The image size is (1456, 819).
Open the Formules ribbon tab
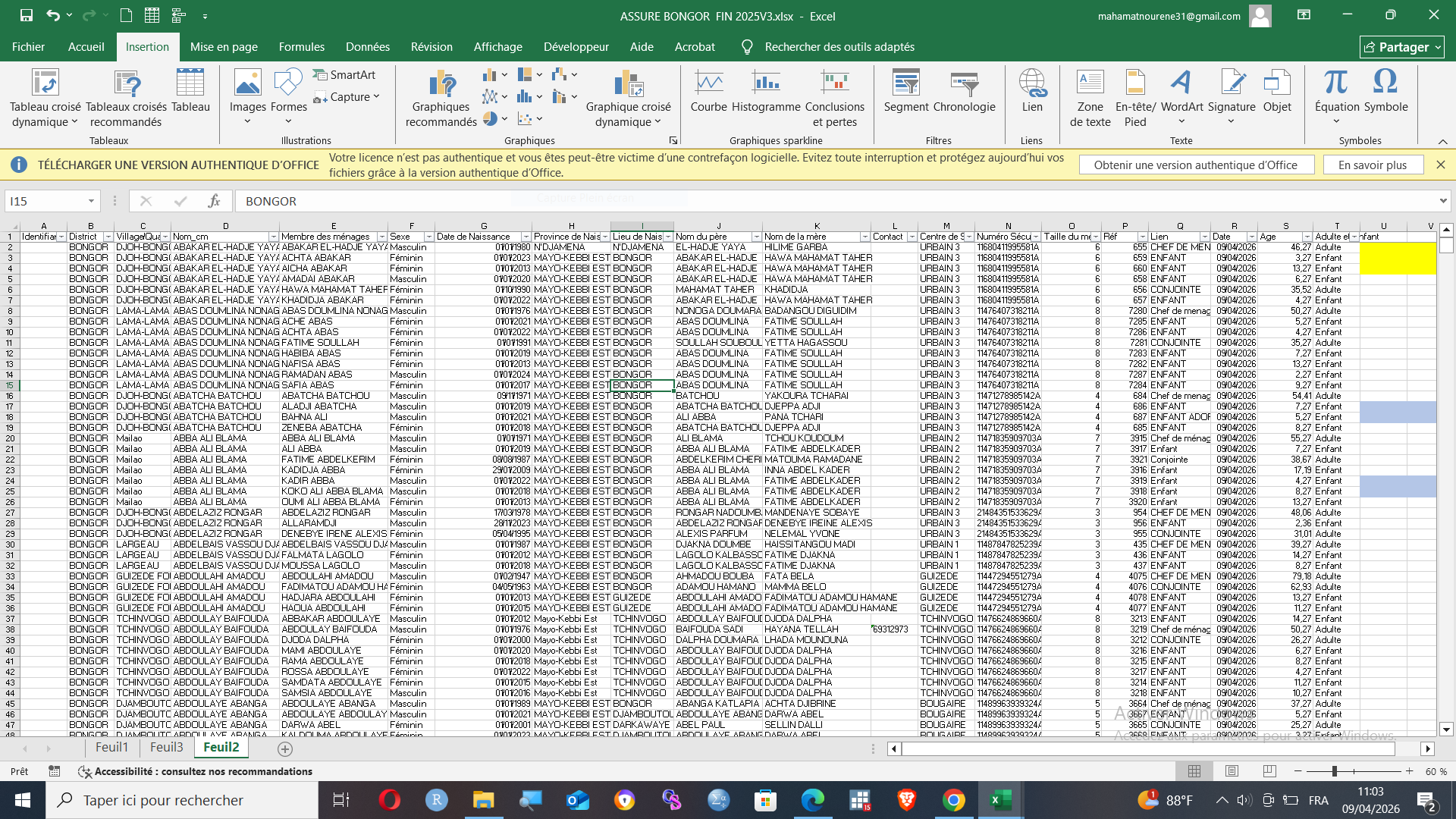click(x=301, y=47)
